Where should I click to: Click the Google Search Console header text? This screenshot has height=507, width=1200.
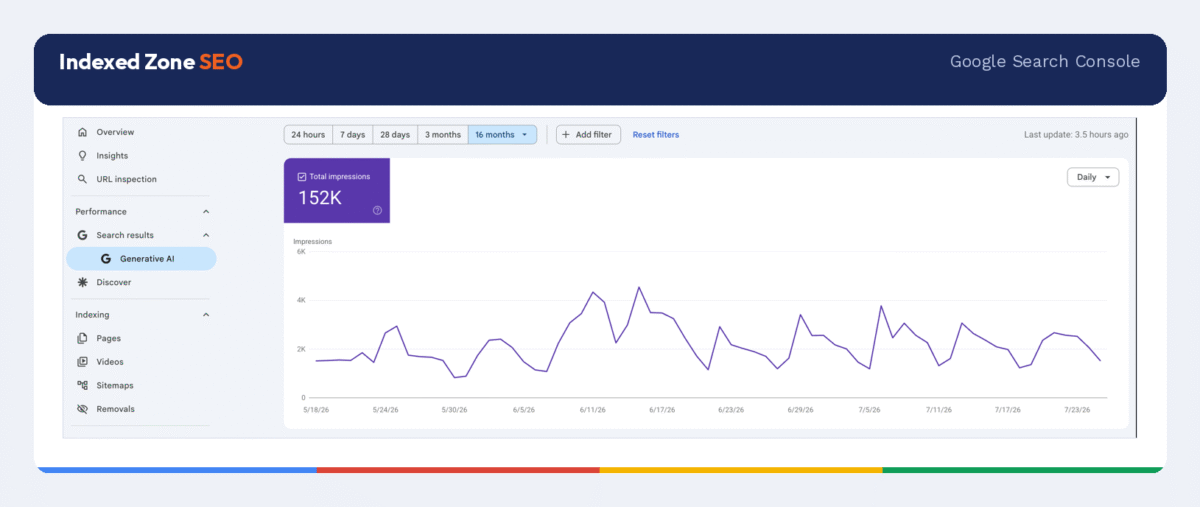point(1045,62)
